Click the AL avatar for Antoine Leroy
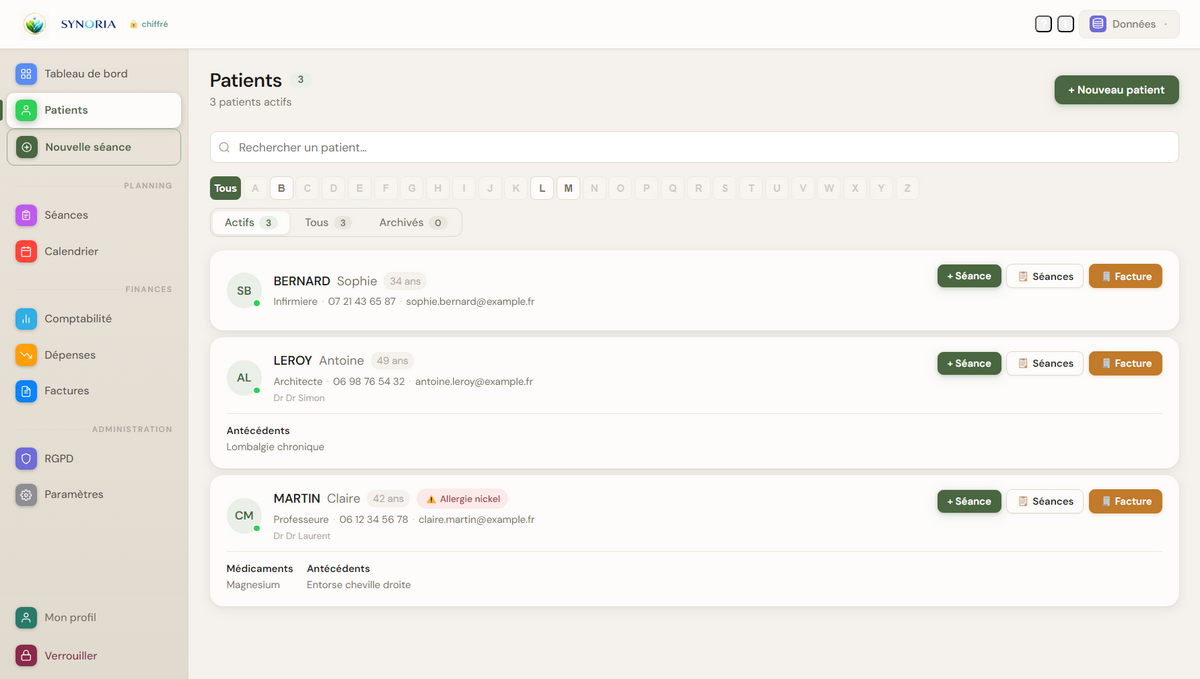 point(244,378)
